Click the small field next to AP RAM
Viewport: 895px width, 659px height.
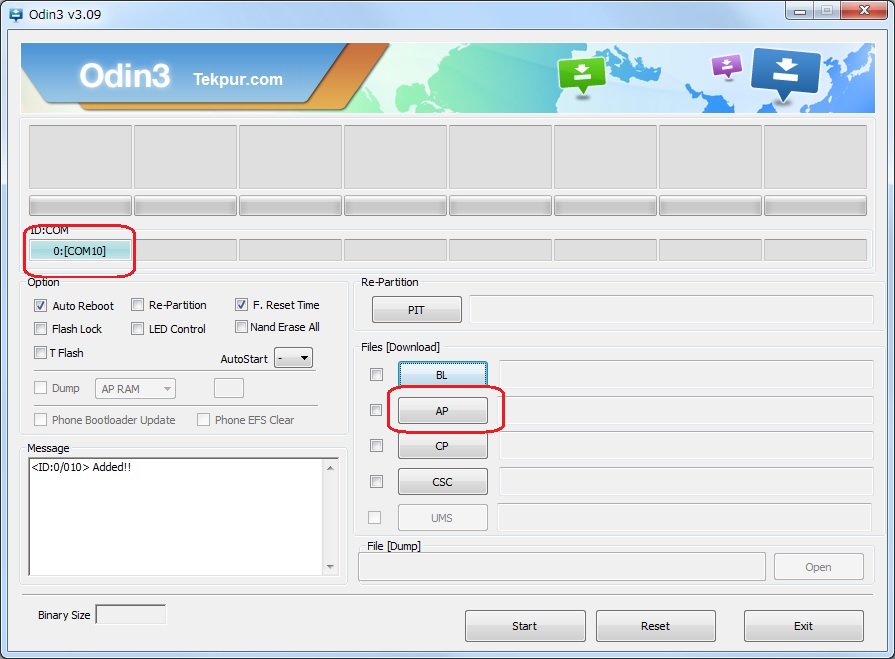tap(229, 389)
